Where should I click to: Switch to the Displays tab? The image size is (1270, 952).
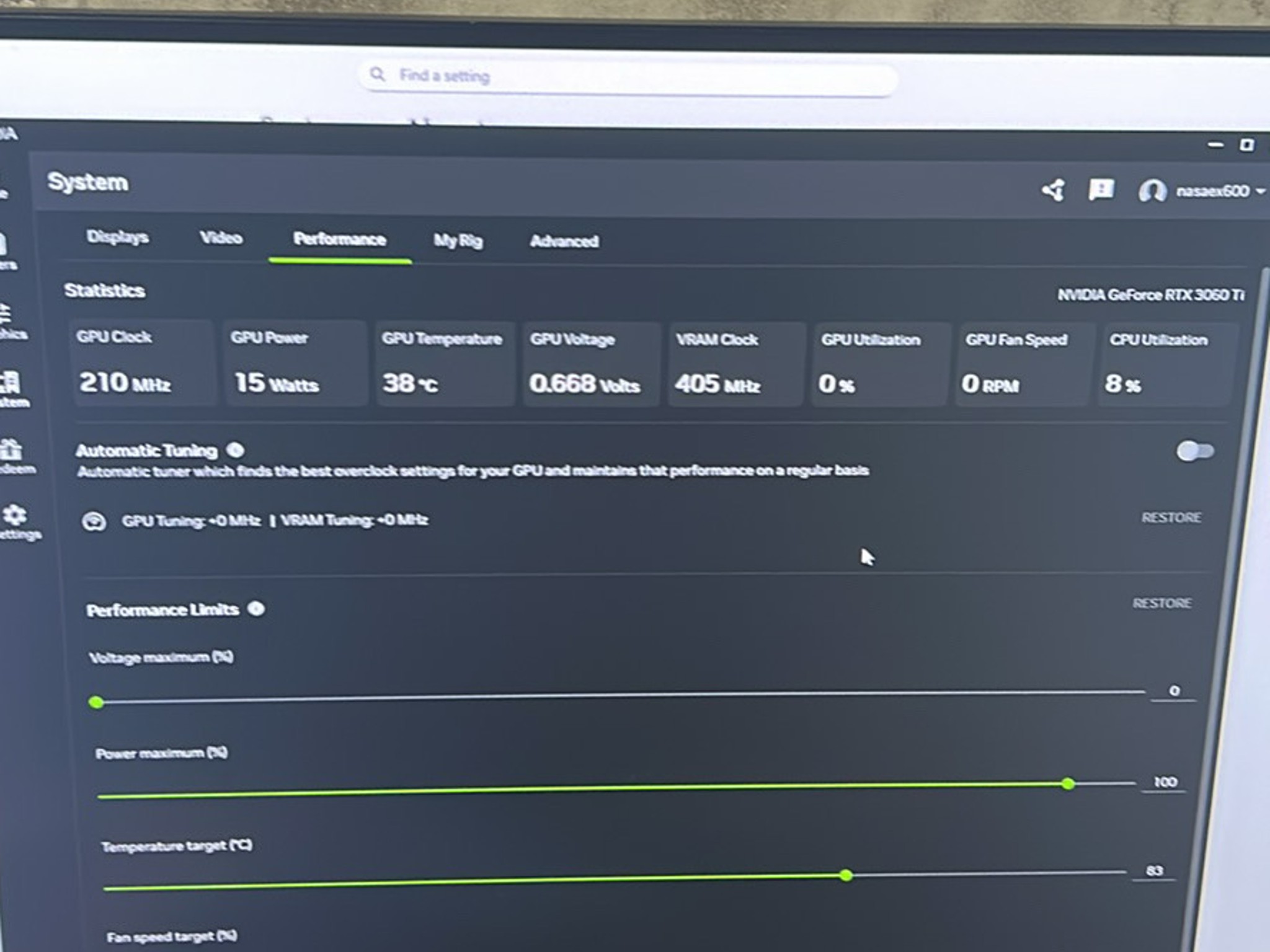click(x=117, y=237)
